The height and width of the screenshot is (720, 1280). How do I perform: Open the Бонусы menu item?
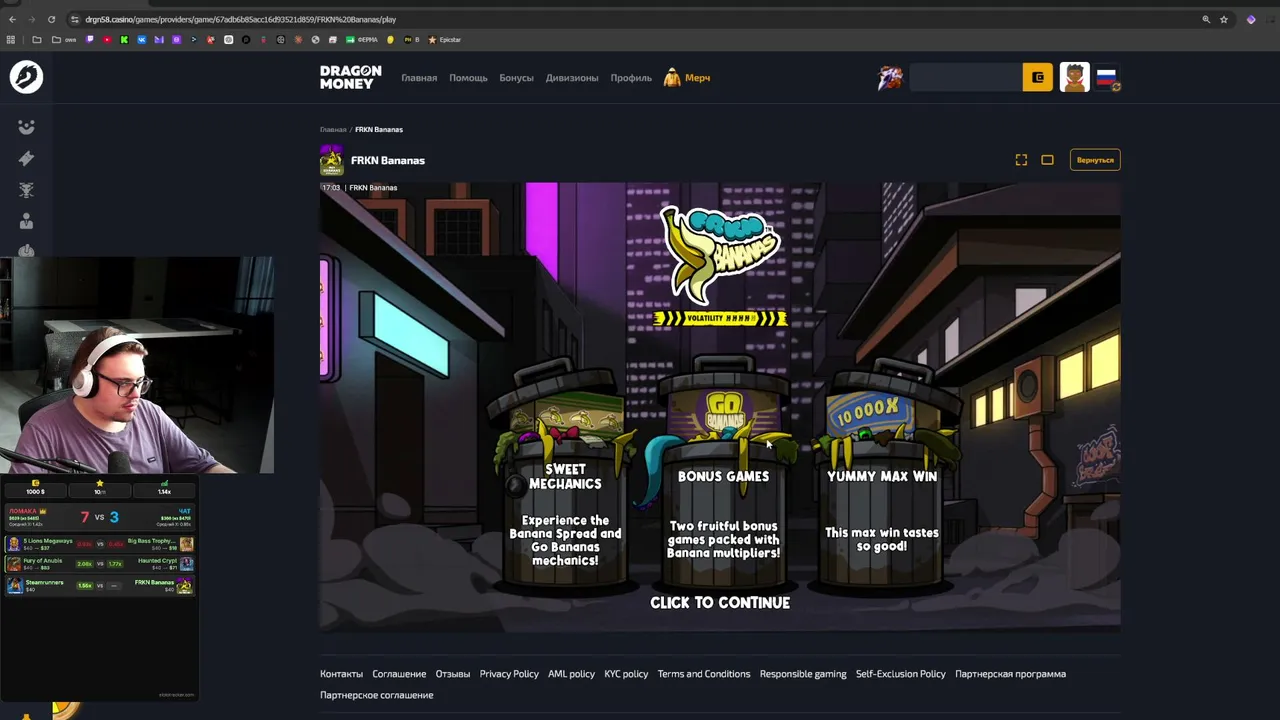pos(516,78)
